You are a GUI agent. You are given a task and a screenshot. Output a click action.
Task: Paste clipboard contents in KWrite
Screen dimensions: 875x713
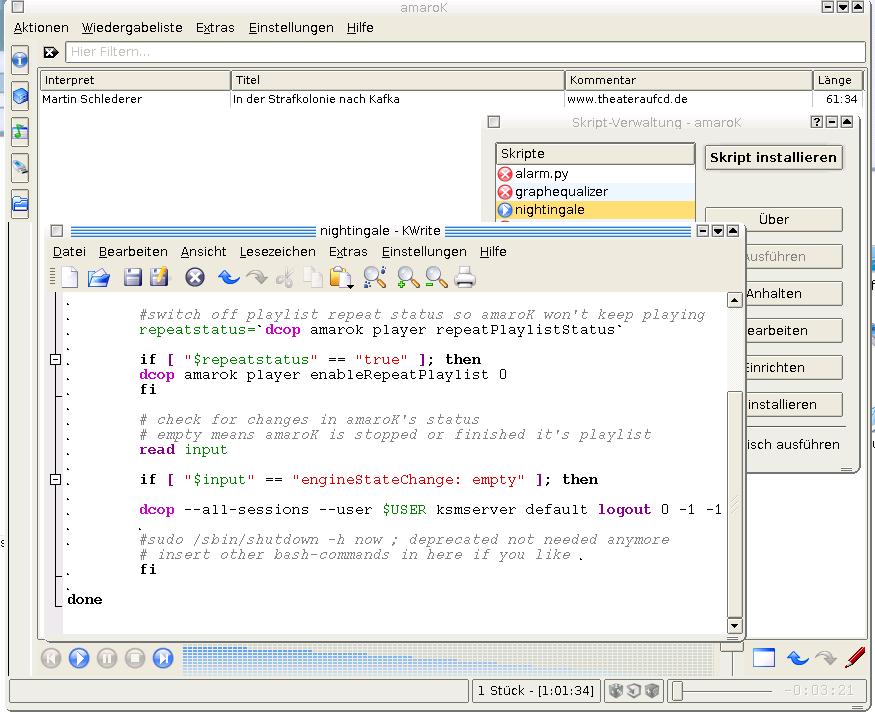pyautogui.click(x=340, y=277)
